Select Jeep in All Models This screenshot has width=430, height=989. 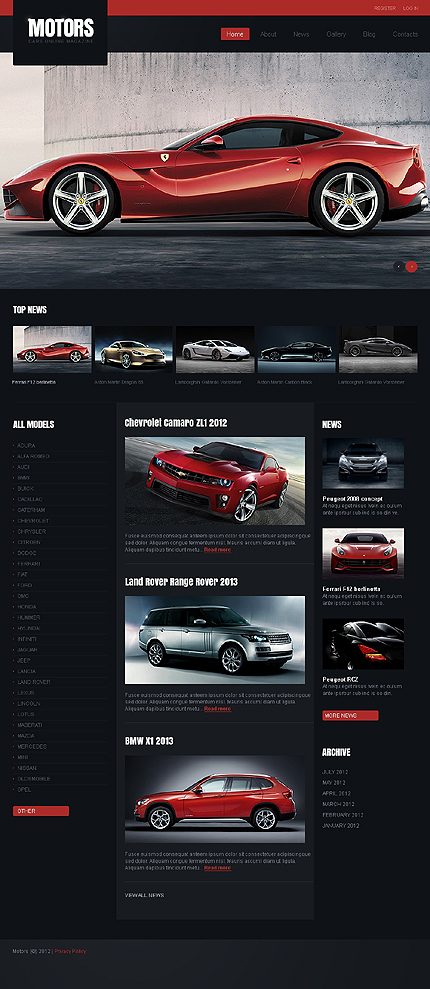tap(23, 660)
